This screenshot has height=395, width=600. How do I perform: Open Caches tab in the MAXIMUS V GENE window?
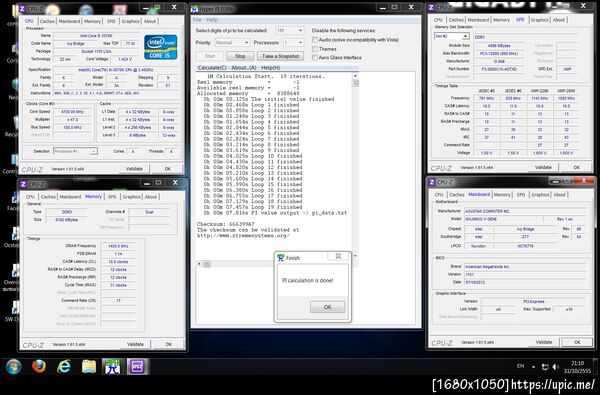[x=457, y=195]
